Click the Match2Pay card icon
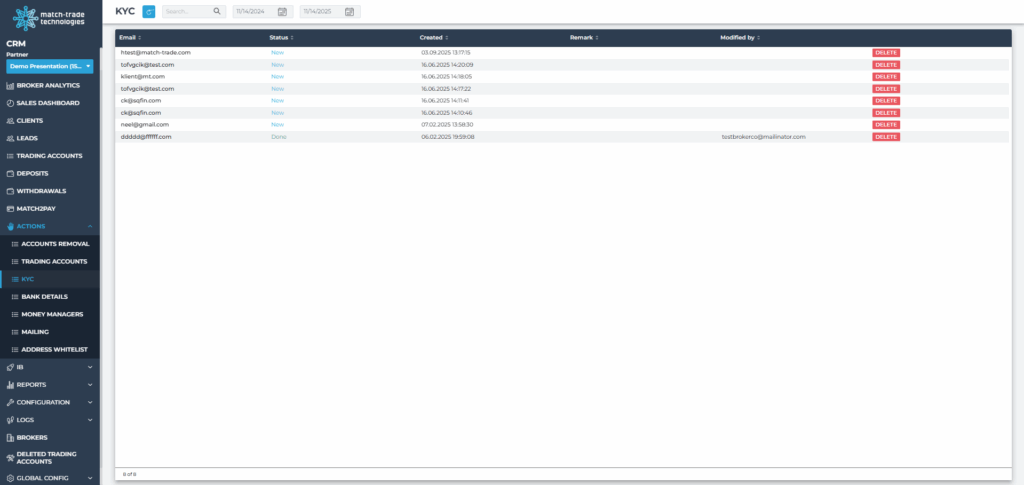The width and height of the screenshot is (1024, 485). click(9, 208)
